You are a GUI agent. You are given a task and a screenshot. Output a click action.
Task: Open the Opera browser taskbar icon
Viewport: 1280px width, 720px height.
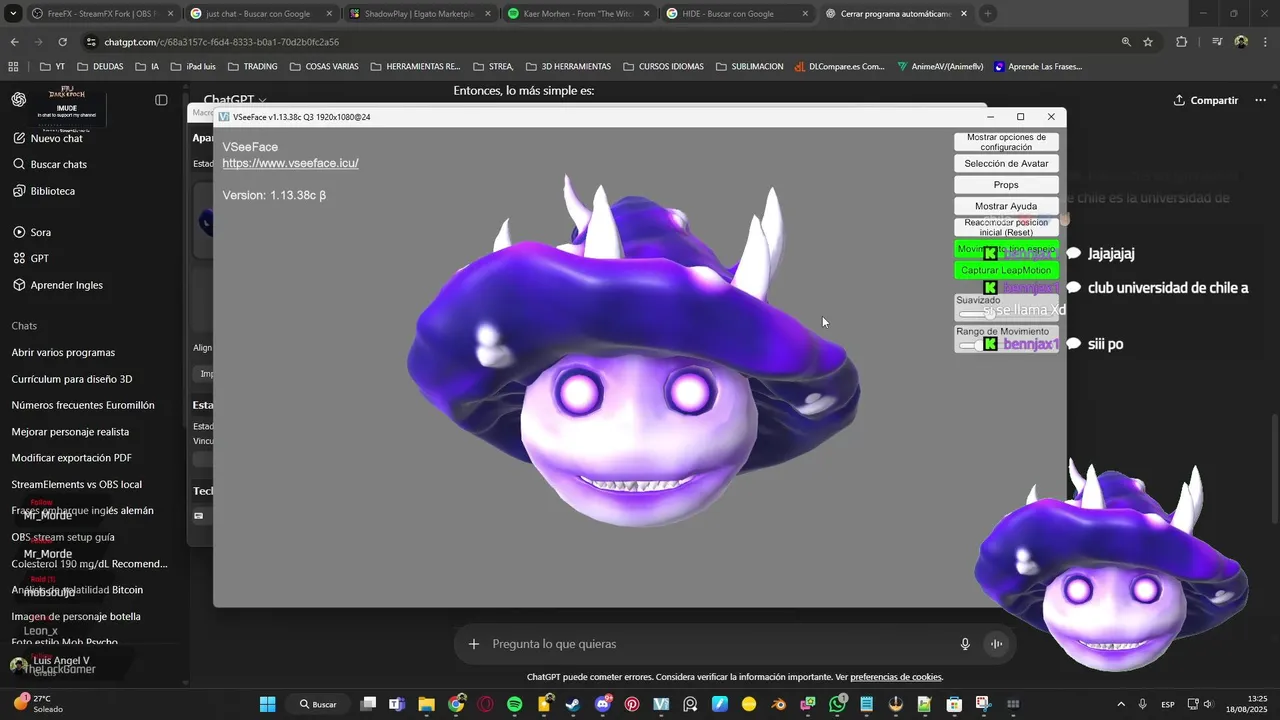point(486,704)
